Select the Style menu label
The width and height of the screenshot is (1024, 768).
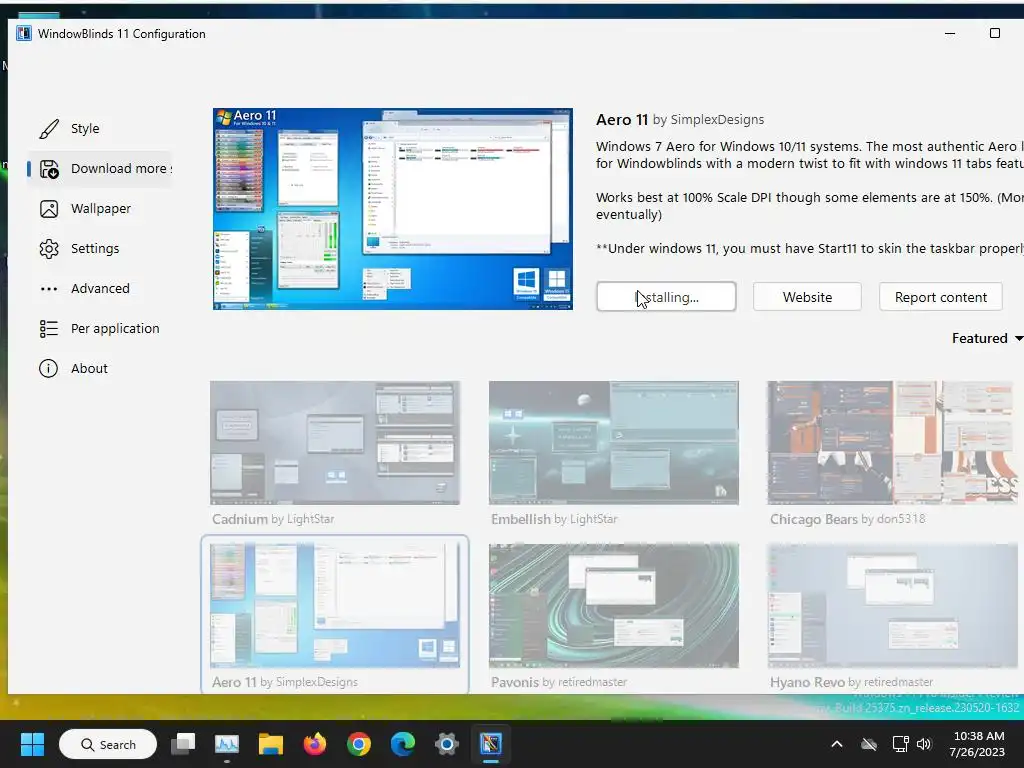pos(85,129)
